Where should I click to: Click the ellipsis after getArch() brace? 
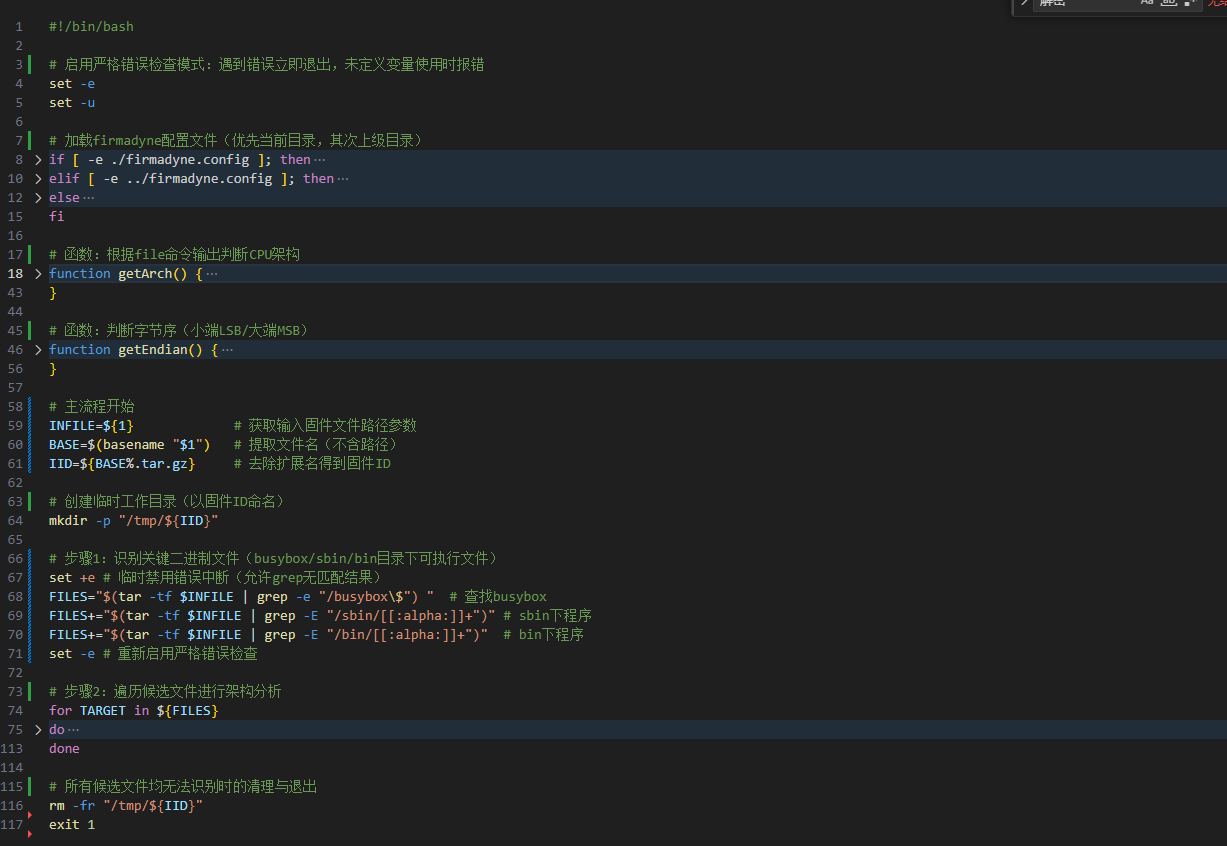211,274
